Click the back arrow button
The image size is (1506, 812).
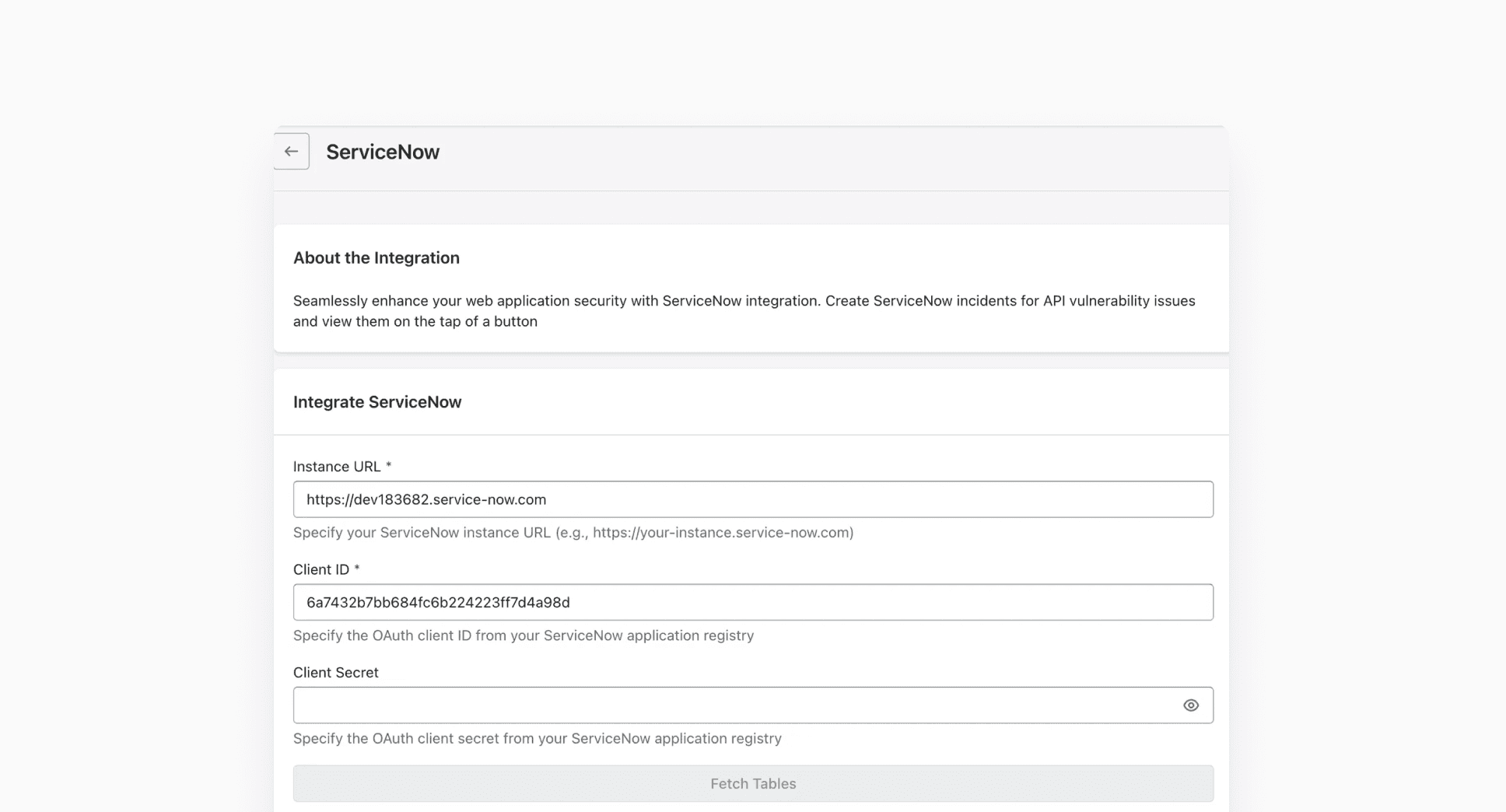coord(292,152)
